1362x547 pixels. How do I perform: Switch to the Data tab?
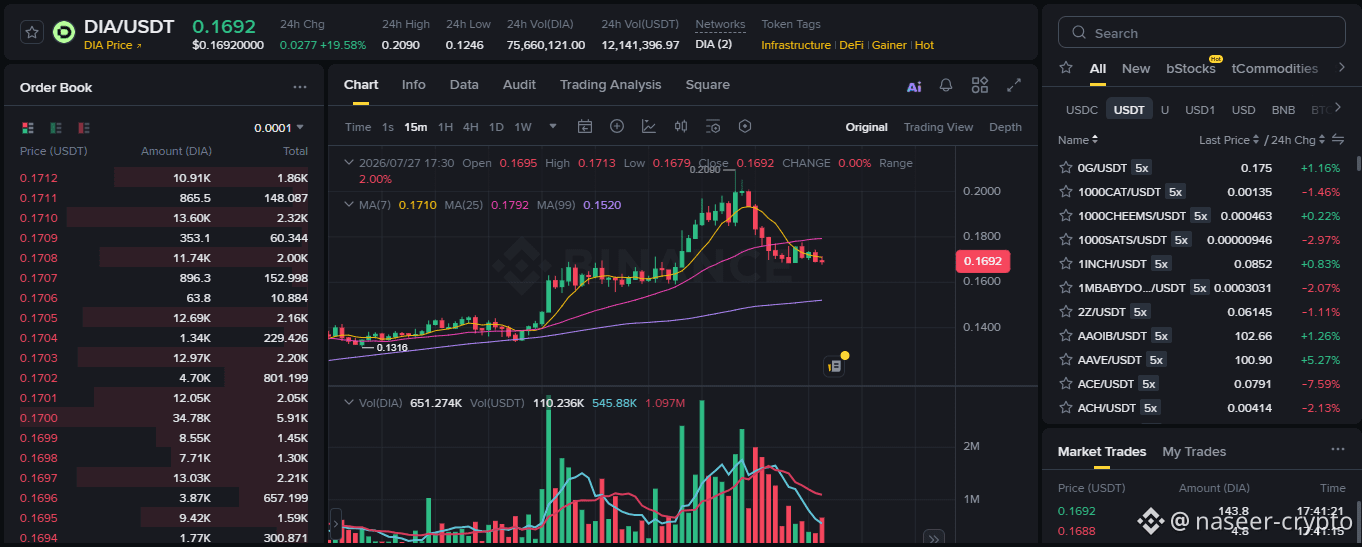[x=464, y=85]
